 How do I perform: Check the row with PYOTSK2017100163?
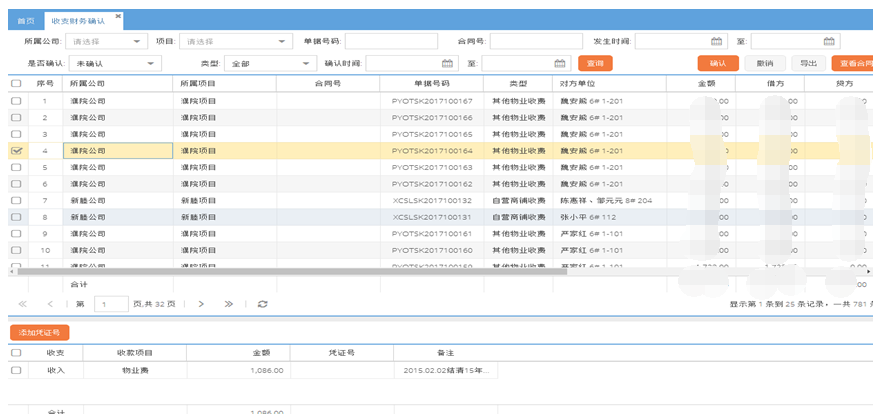(x=17, y=167)
